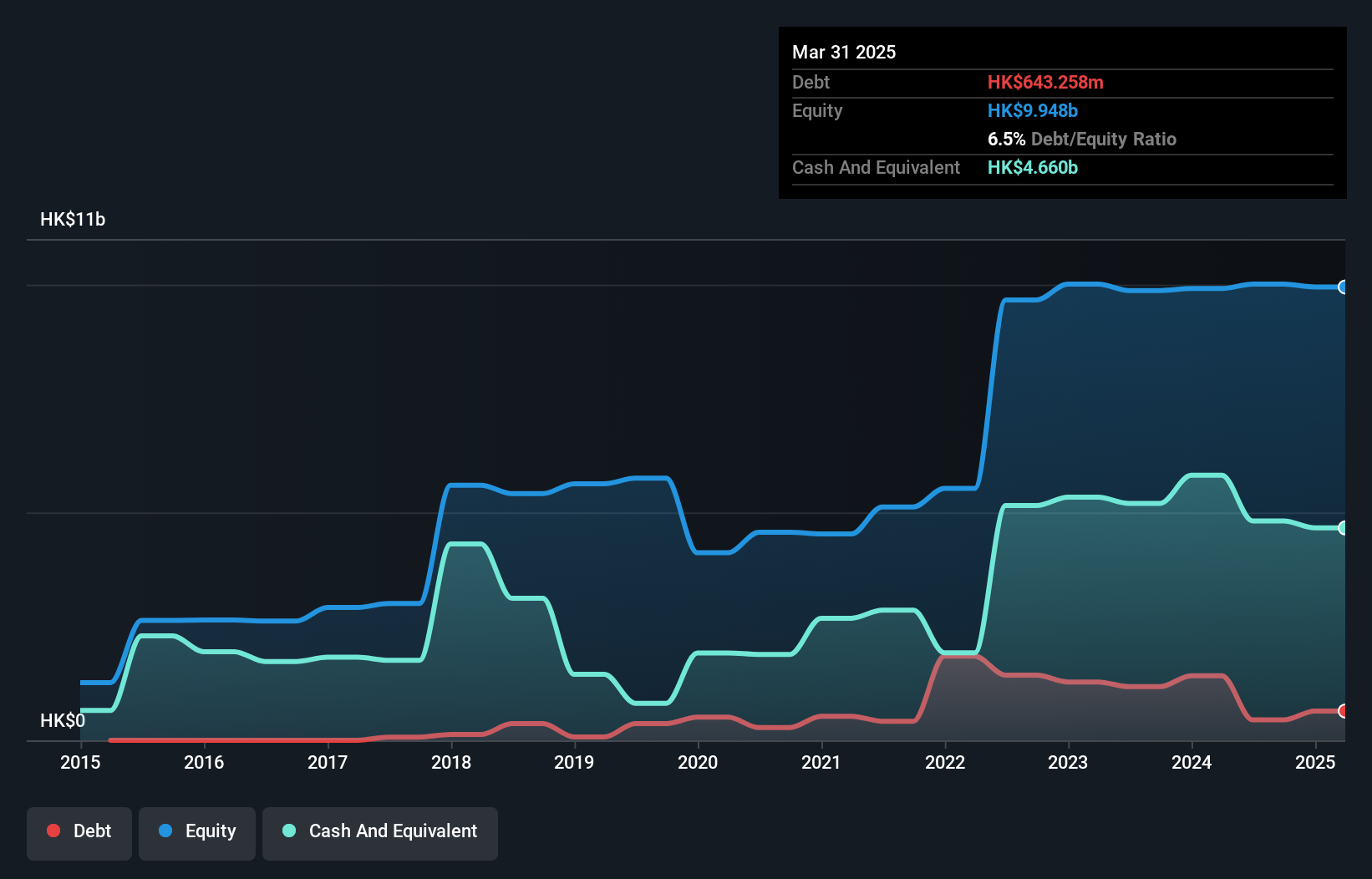The width and height of the screenshot is (1372, 879).
Task: Toggle Cash And Equivalent legend item
Action: tap(380, 831)
